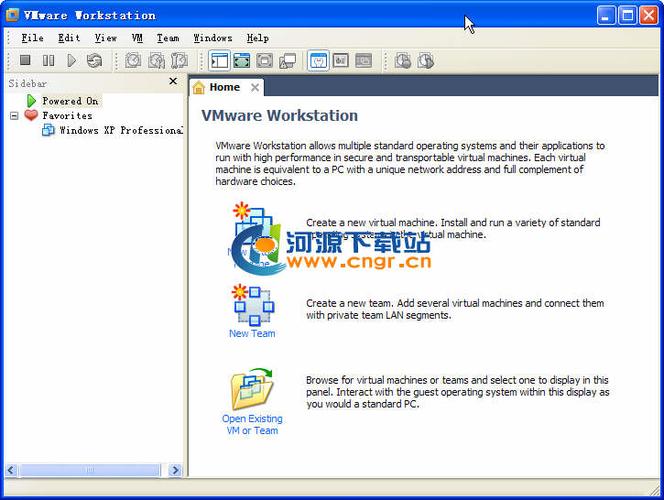Click the sidebar scroll right arrow
The image size is (664, 500).
click(174, 470)
